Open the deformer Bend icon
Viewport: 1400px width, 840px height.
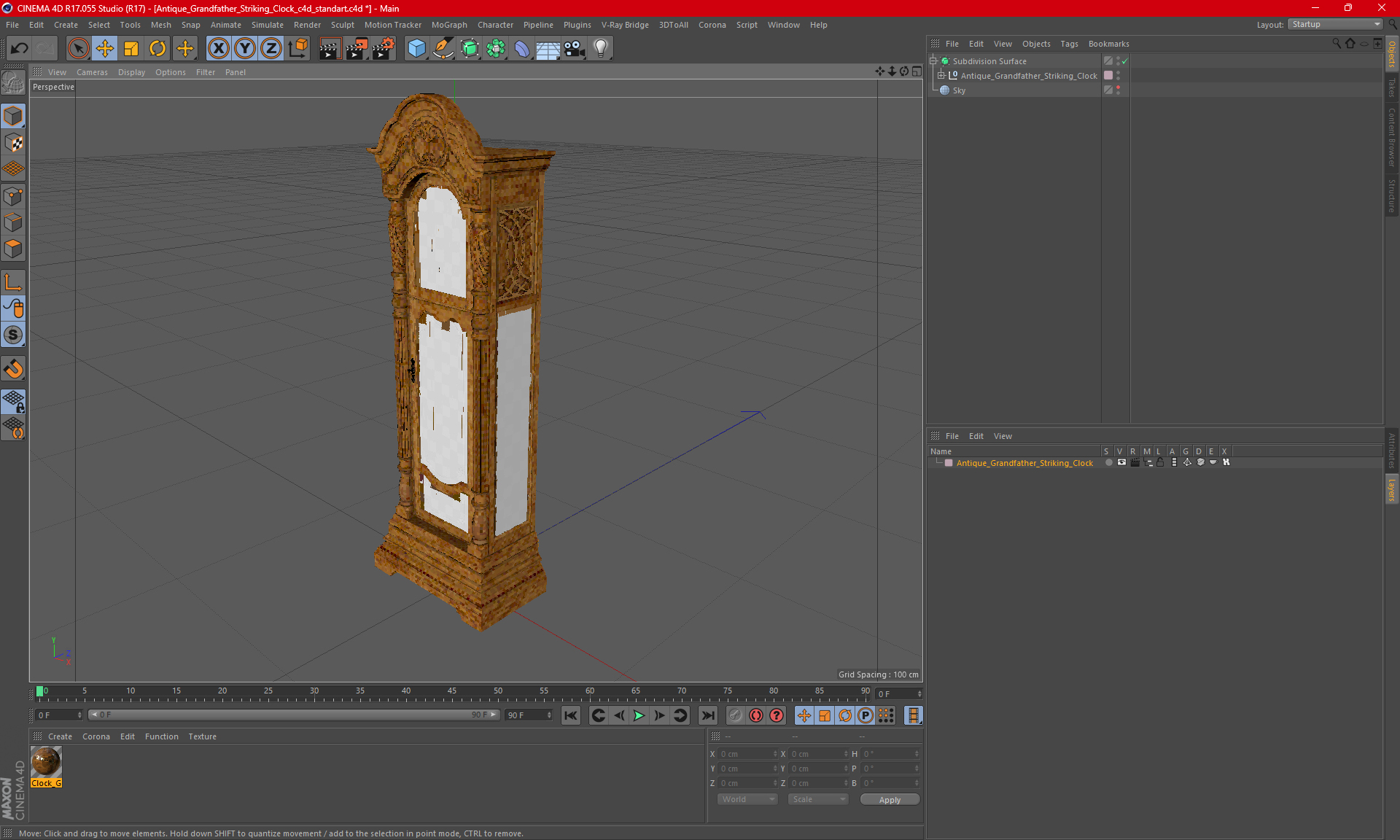(x=522, y=49)
